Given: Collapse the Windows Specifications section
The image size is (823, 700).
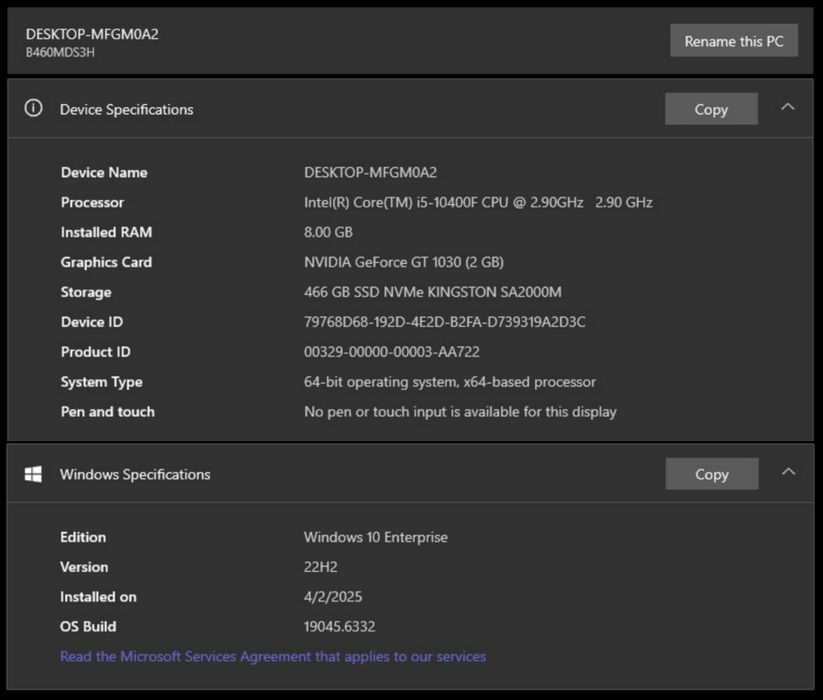Looking at the screenshot, I should (788, 473).
